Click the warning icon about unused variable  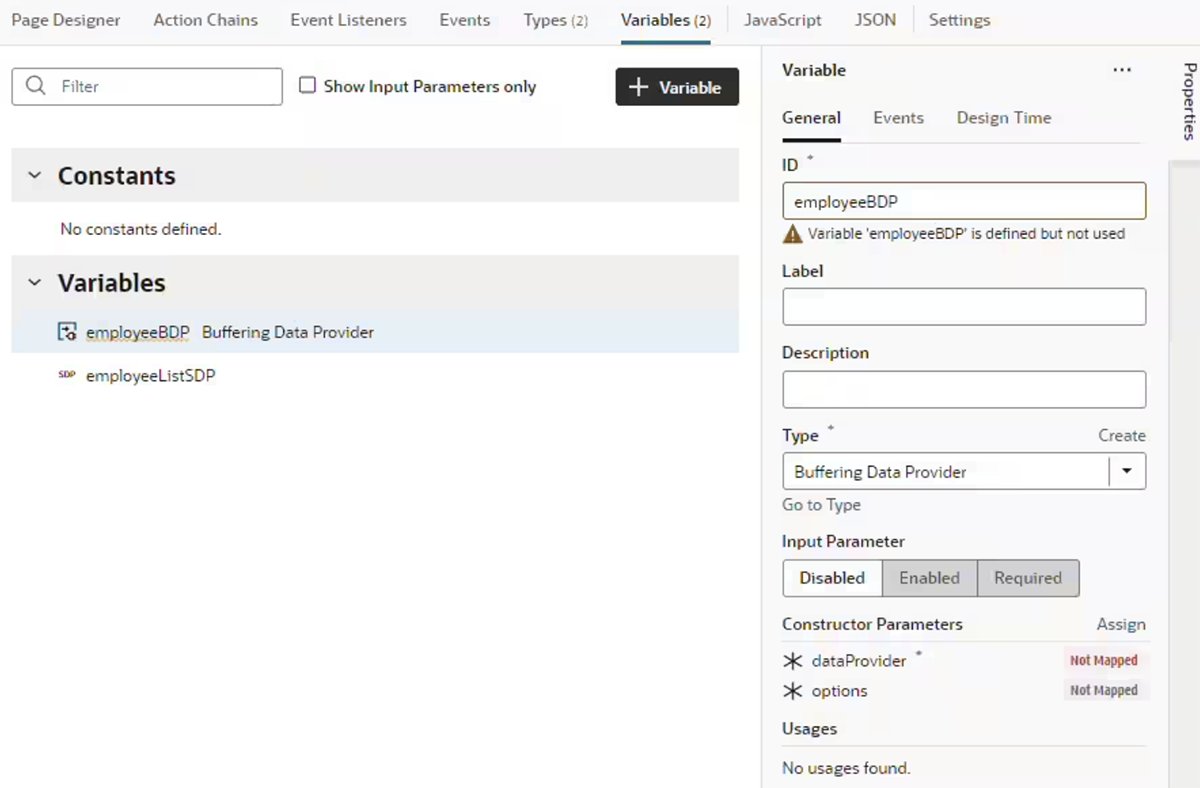pos(793,233)
